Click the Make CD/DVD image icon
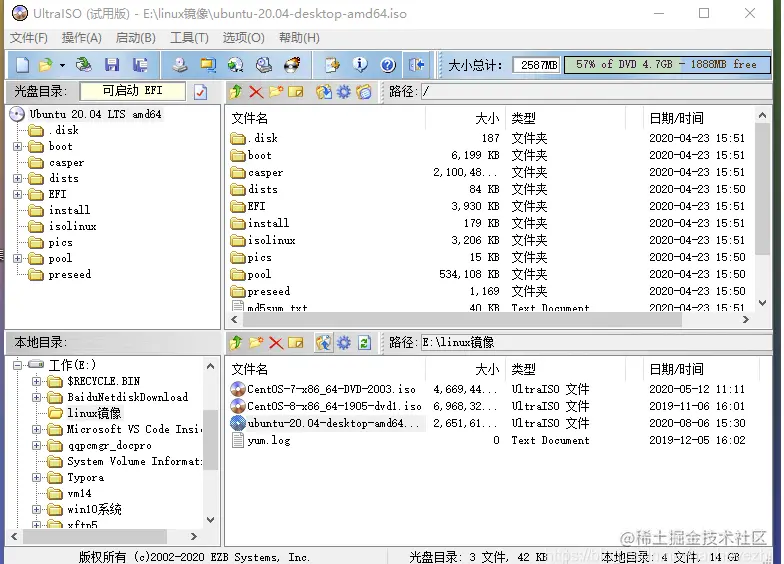Viewport: 784px width, 564px height. (x=180, y=64)
